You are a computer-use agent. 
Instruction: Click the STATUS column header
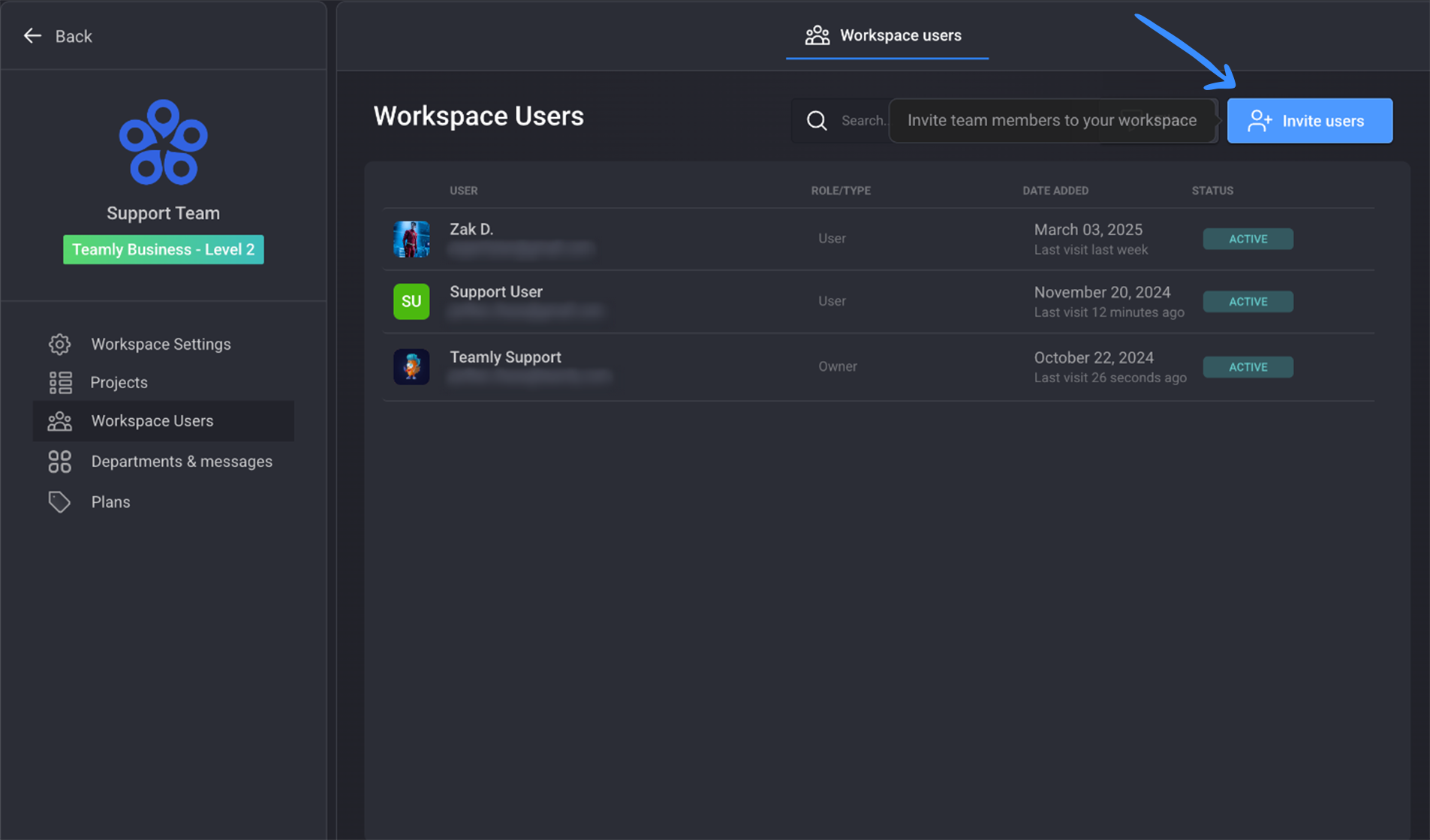coord(1212,191)
